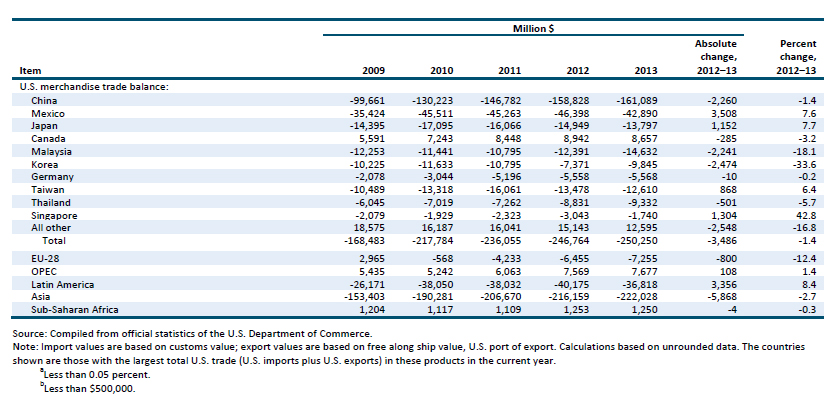Select the 2012 column header
Image resolution: width=828 pixels, height=412 pixels.
point(579,71)
